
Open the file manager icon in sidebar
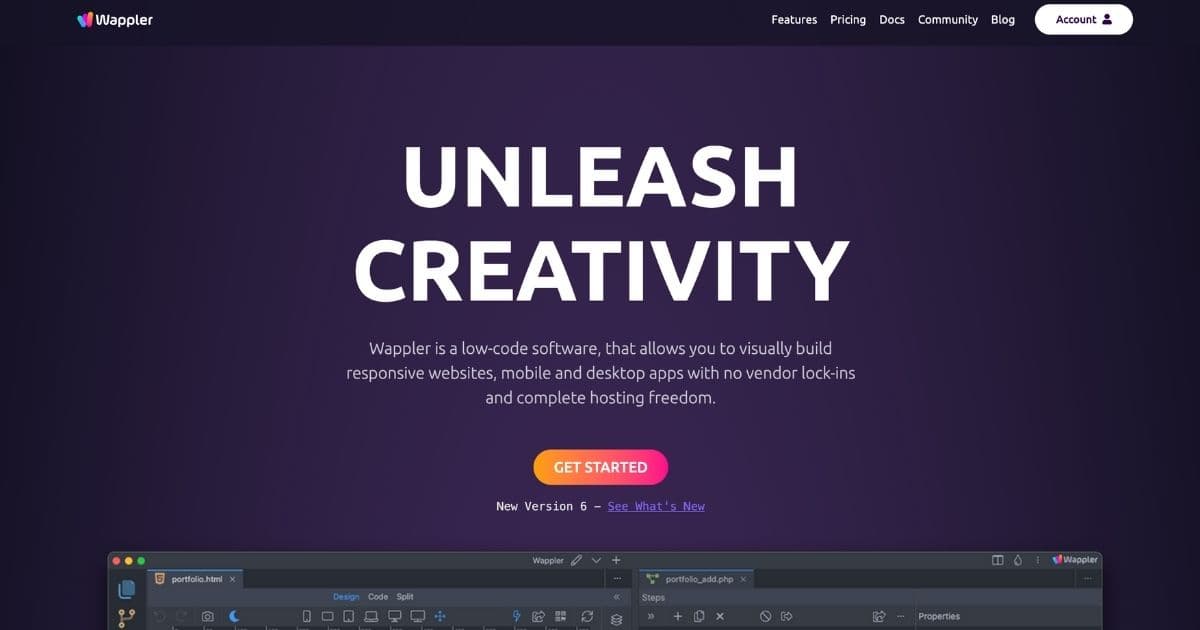[x=127, y=589]
